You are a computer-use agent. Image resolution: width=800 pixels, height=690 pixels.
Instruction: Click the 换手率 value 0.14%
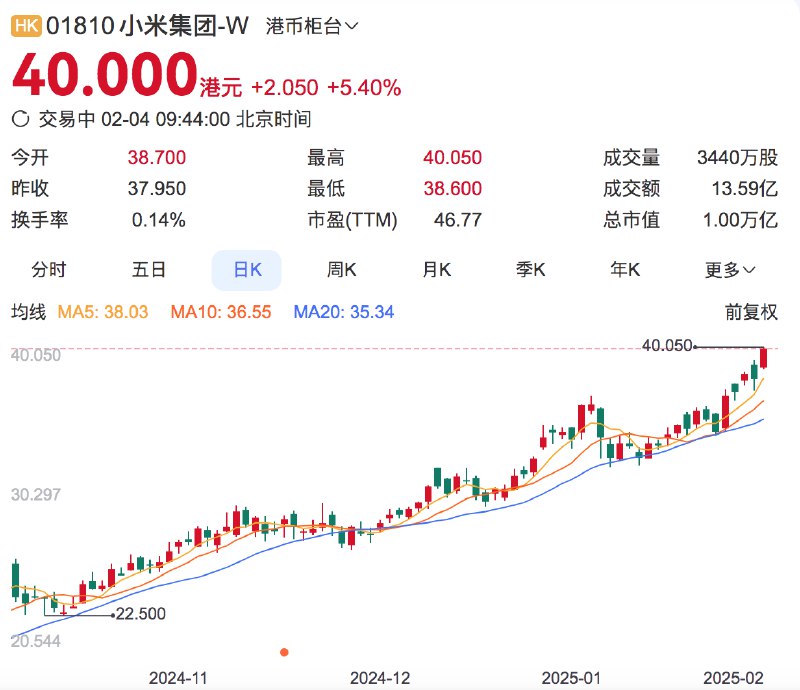(x=159, y=220)
